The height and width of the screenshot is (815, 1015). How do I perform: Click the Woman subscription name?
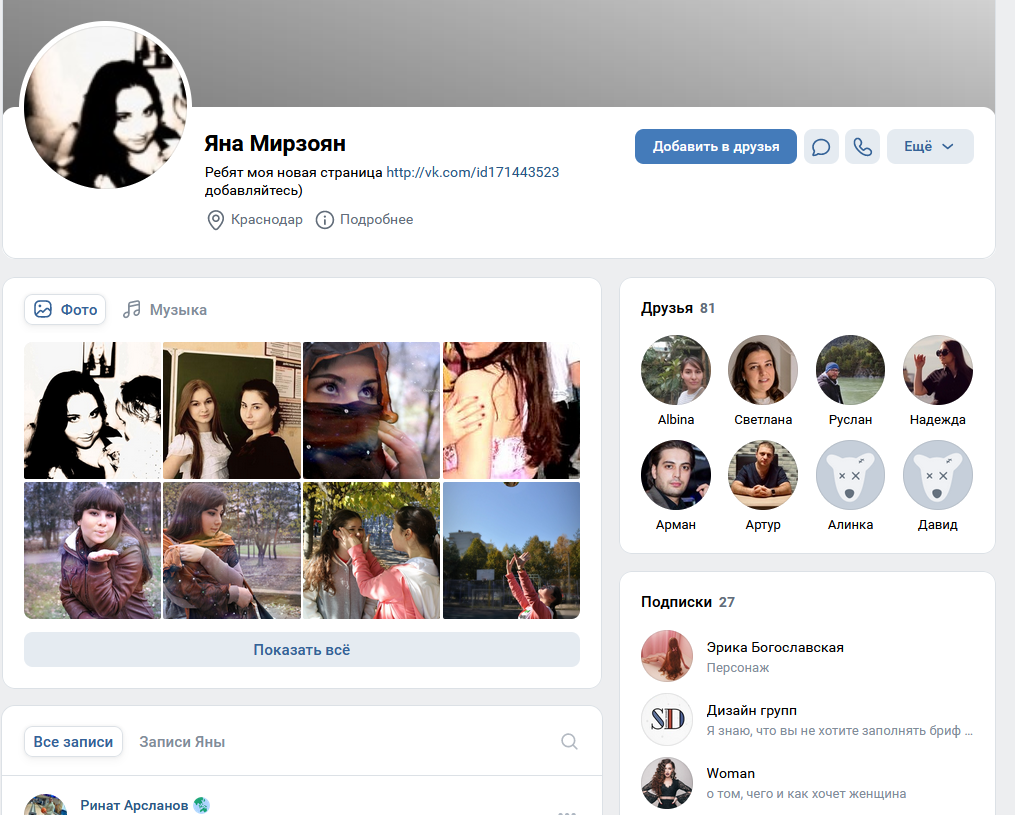[730, 773]
